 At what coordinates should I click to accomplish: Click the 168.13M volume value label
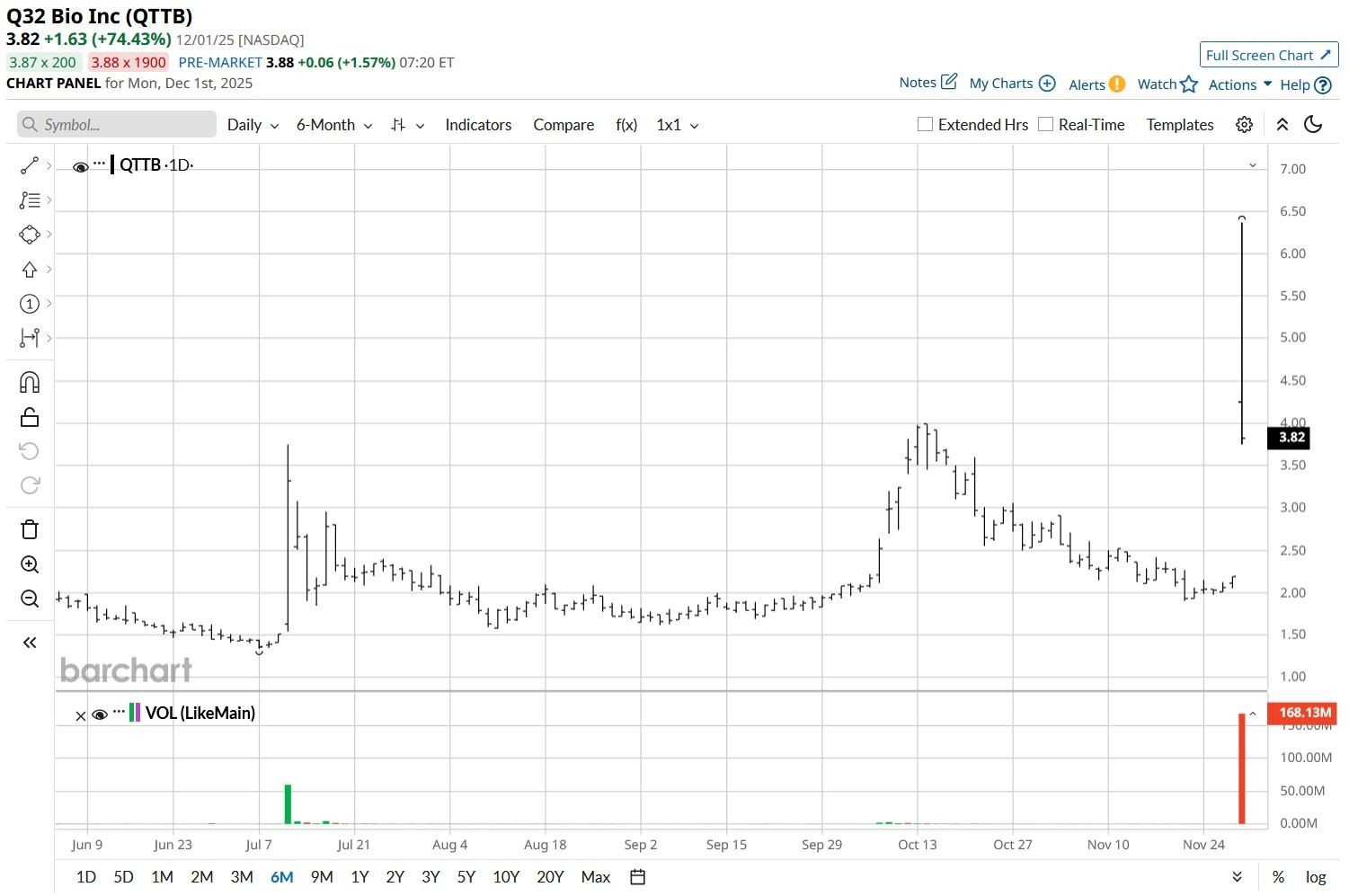pos(1304,713)
